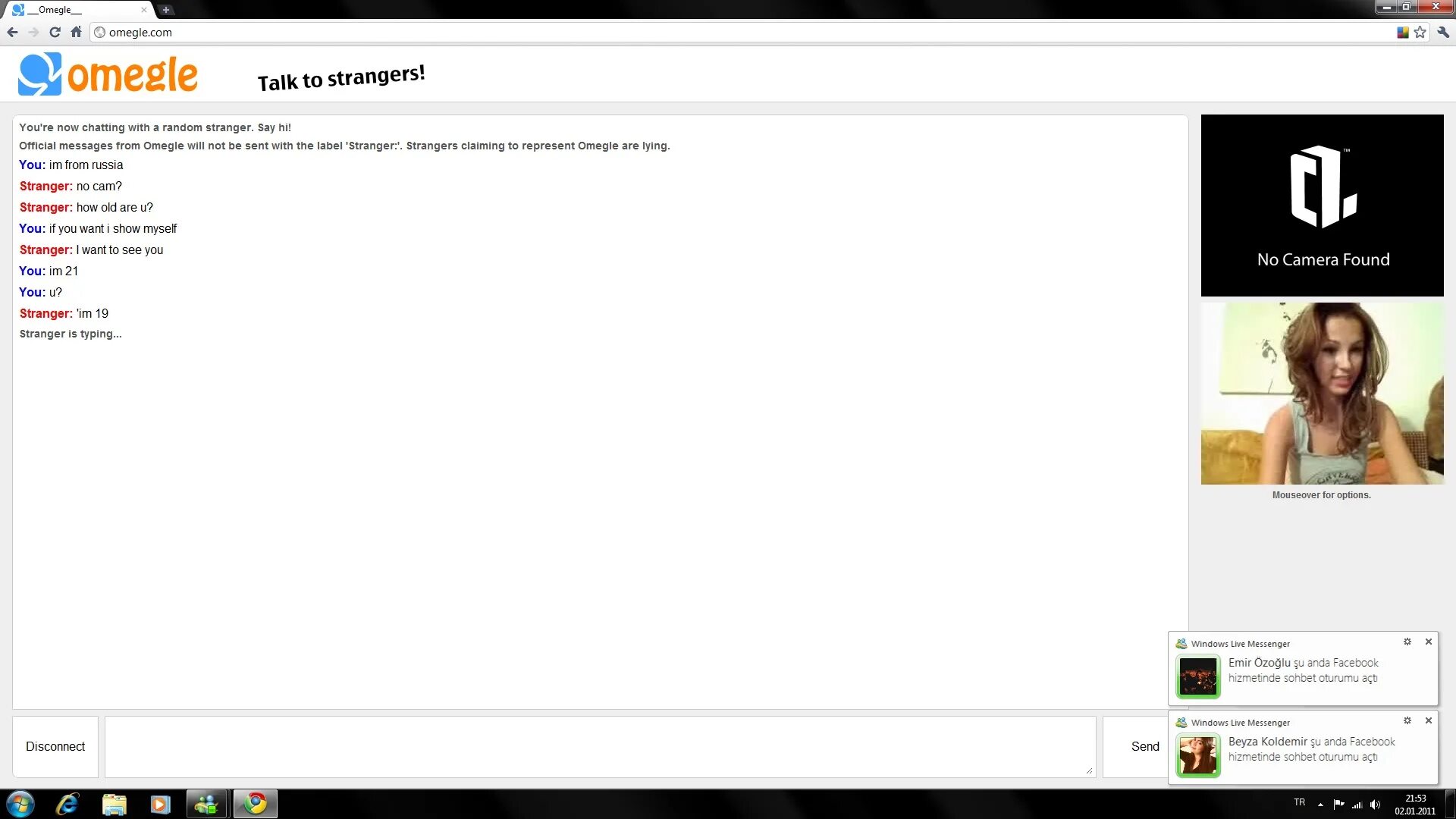Click the browser refresh icon
Viewport: 1456px width, 819px height.
click(55, 32)
